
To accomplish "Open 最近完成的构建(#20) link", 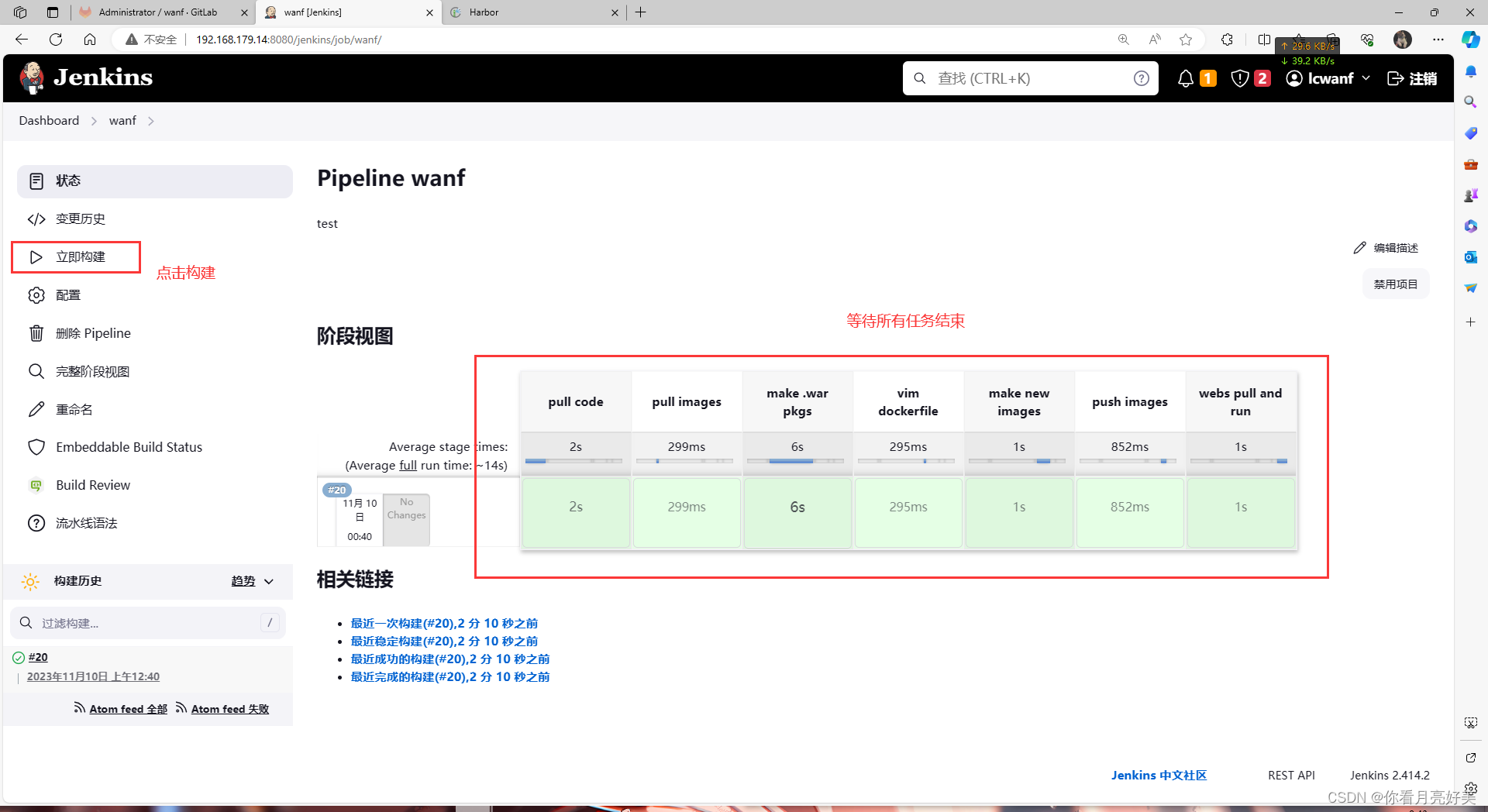I will pos(450,677).
